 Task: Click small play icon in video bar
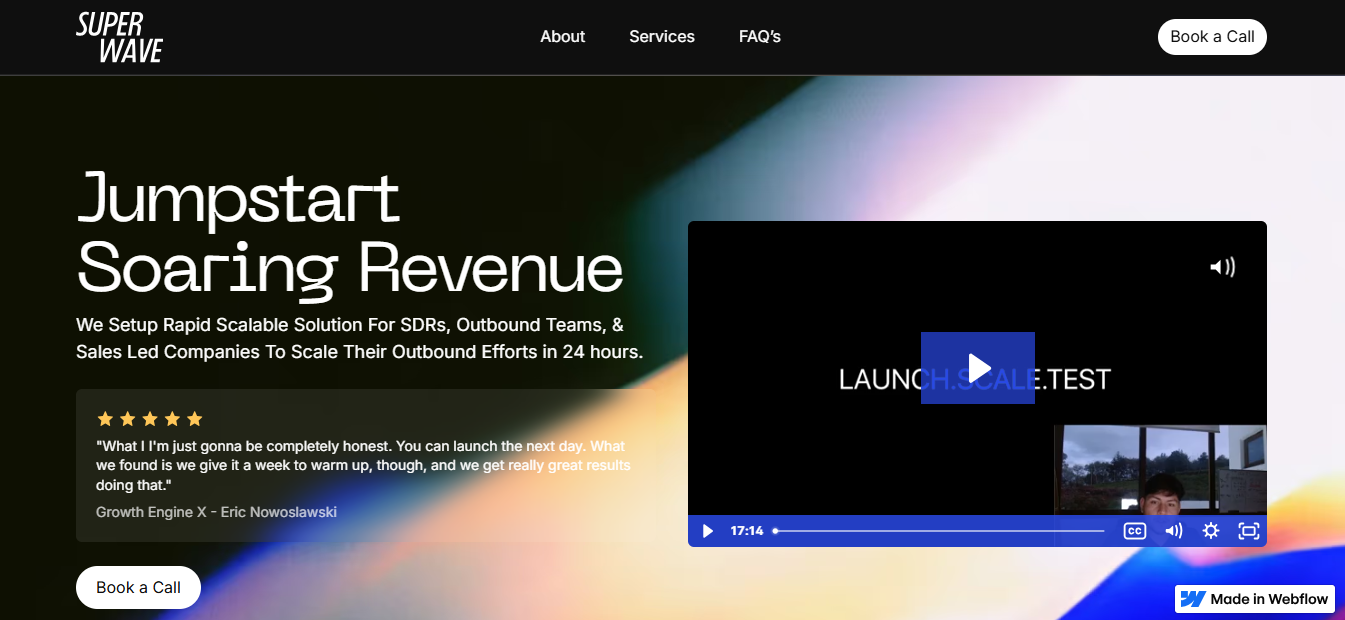[x=708, y=531]
